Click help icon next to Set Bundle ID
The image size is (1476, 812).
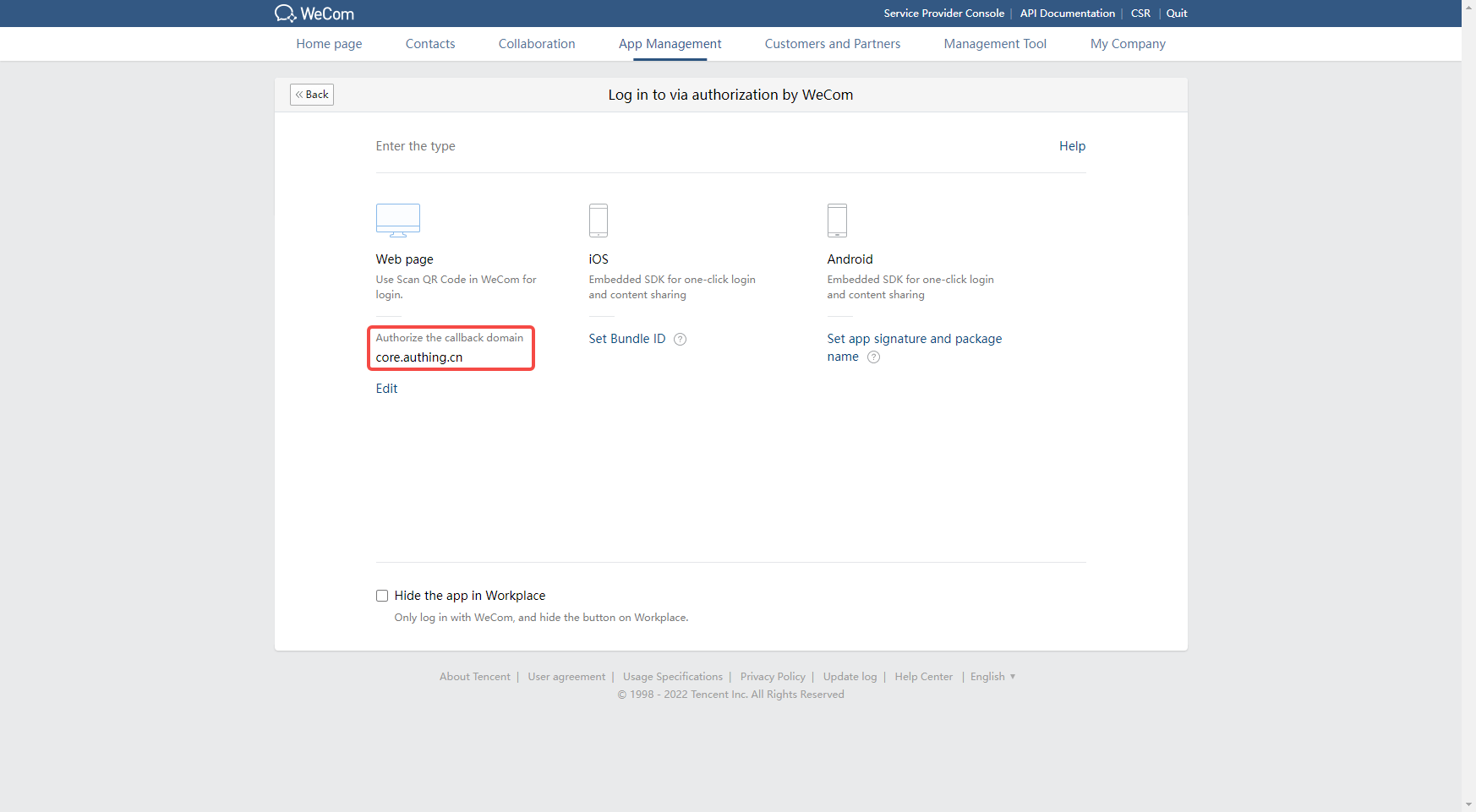[x=680, y=340]
